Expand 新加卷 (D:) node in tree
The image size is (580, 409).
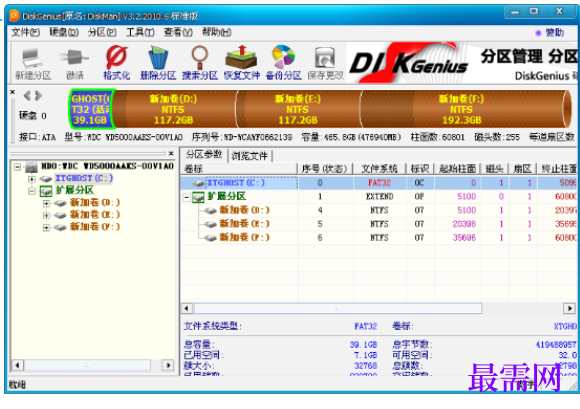click(46, 203)
